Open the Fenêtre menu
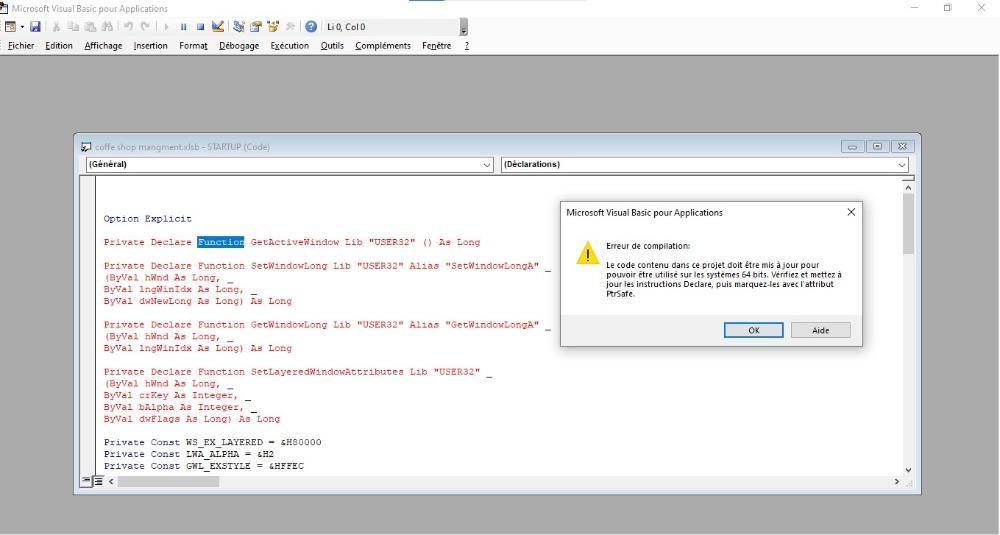This screenshot has width=1000, height=535. pos(436,45)
